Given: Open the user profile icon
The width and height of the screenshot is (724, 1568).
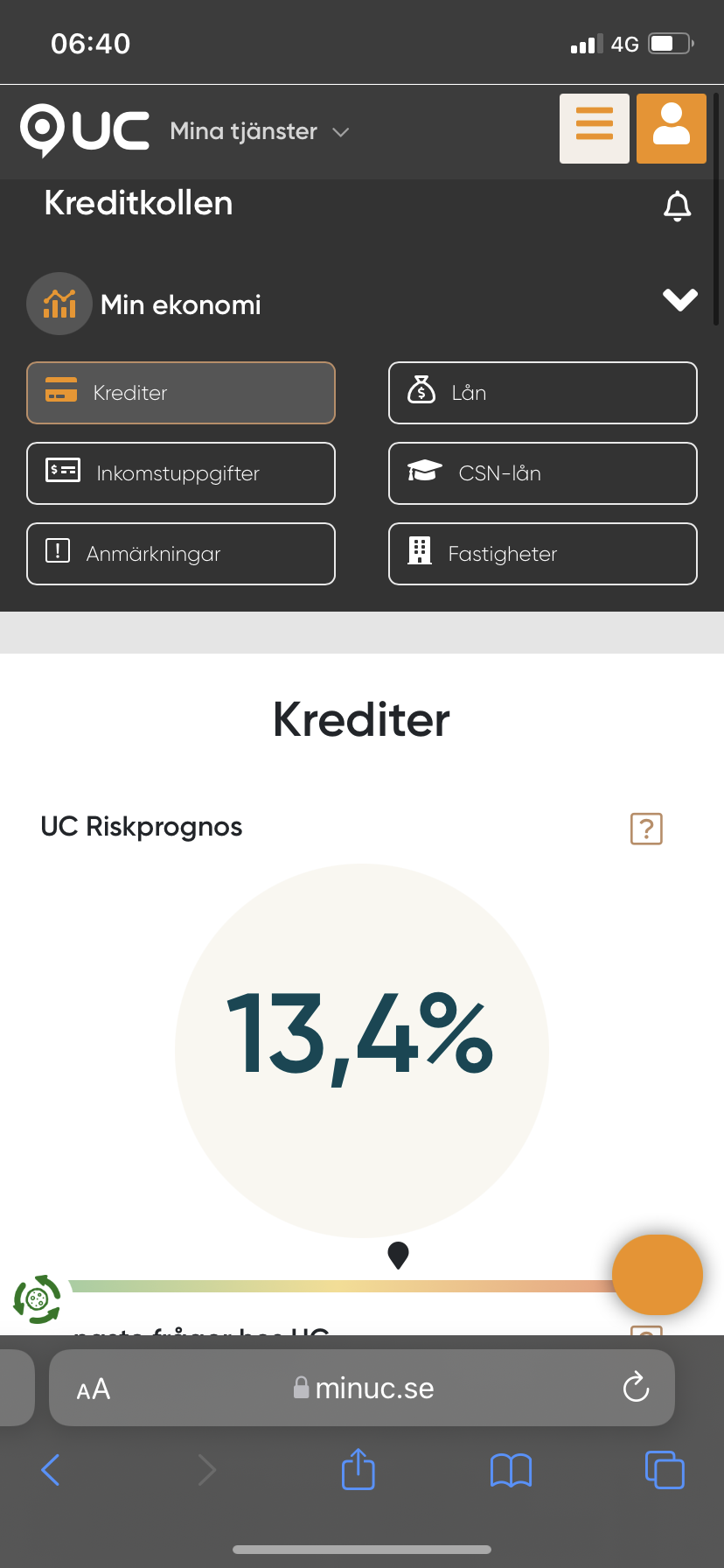Looking at the screenshot, I should (671, 129).
